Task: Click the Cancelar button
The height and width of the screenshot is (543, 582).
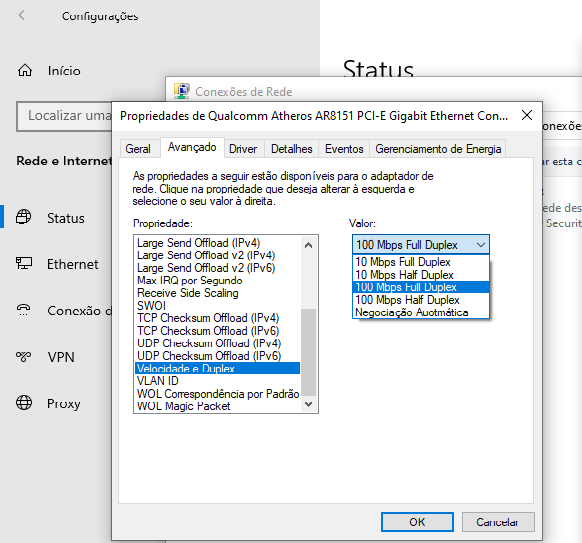Action: pyautogui.click(x=498, y=522)
